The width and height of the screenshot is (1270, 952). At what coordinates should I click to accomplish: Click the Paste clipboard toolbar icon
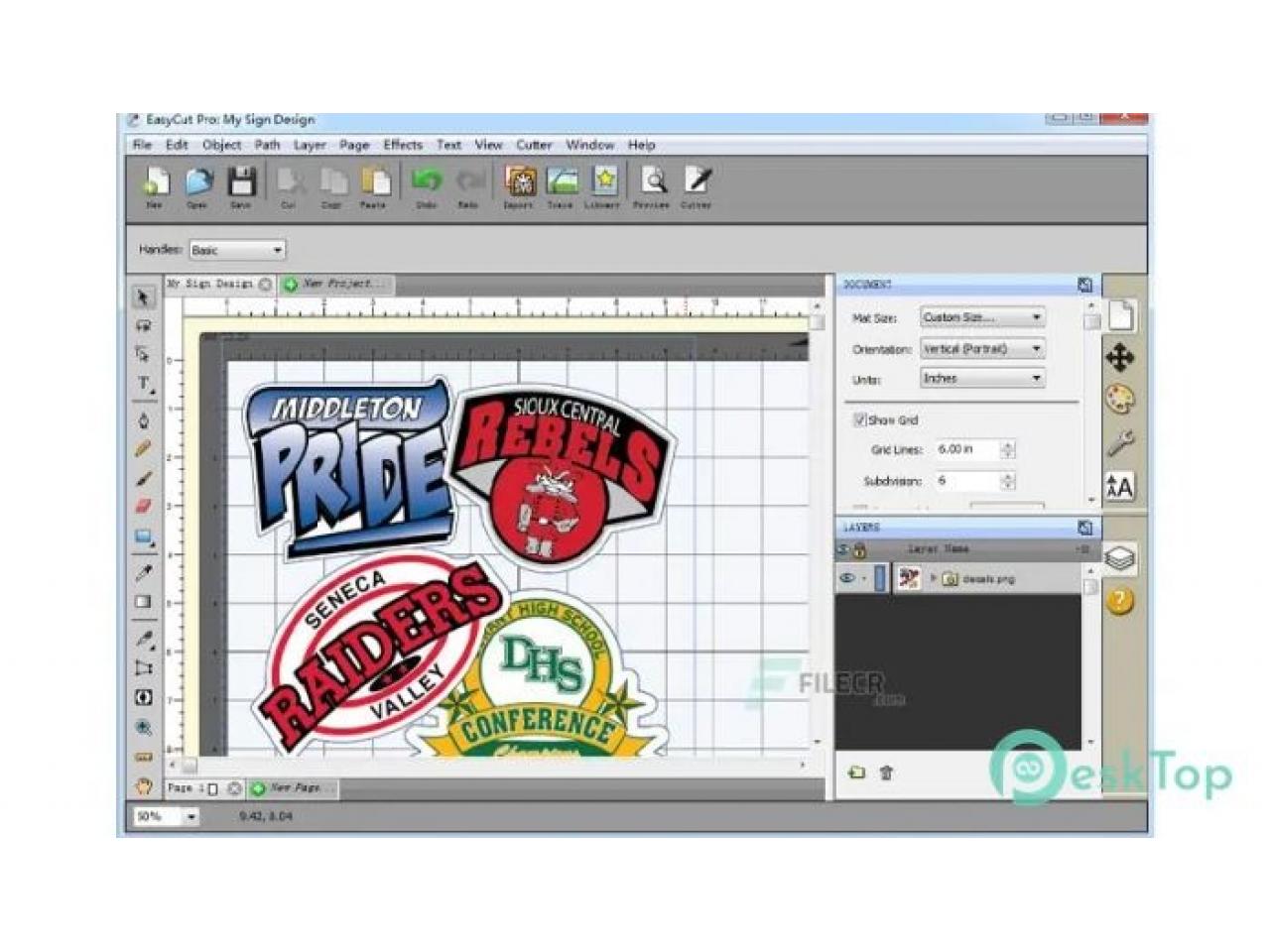pyautogui.click(x=375, y=180)
